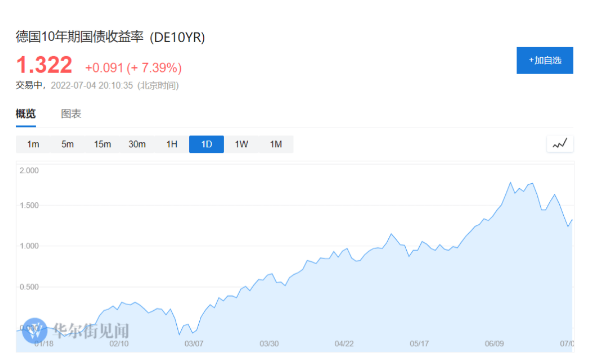Click the current yield value 1.322
Image resolution: width=592 pixels, height=362 pixels.
(44, 65)
